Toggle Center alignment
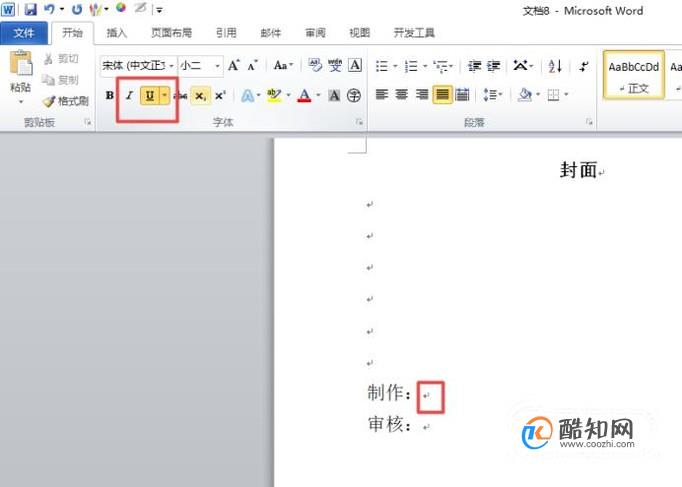 (x=401, y=94)
